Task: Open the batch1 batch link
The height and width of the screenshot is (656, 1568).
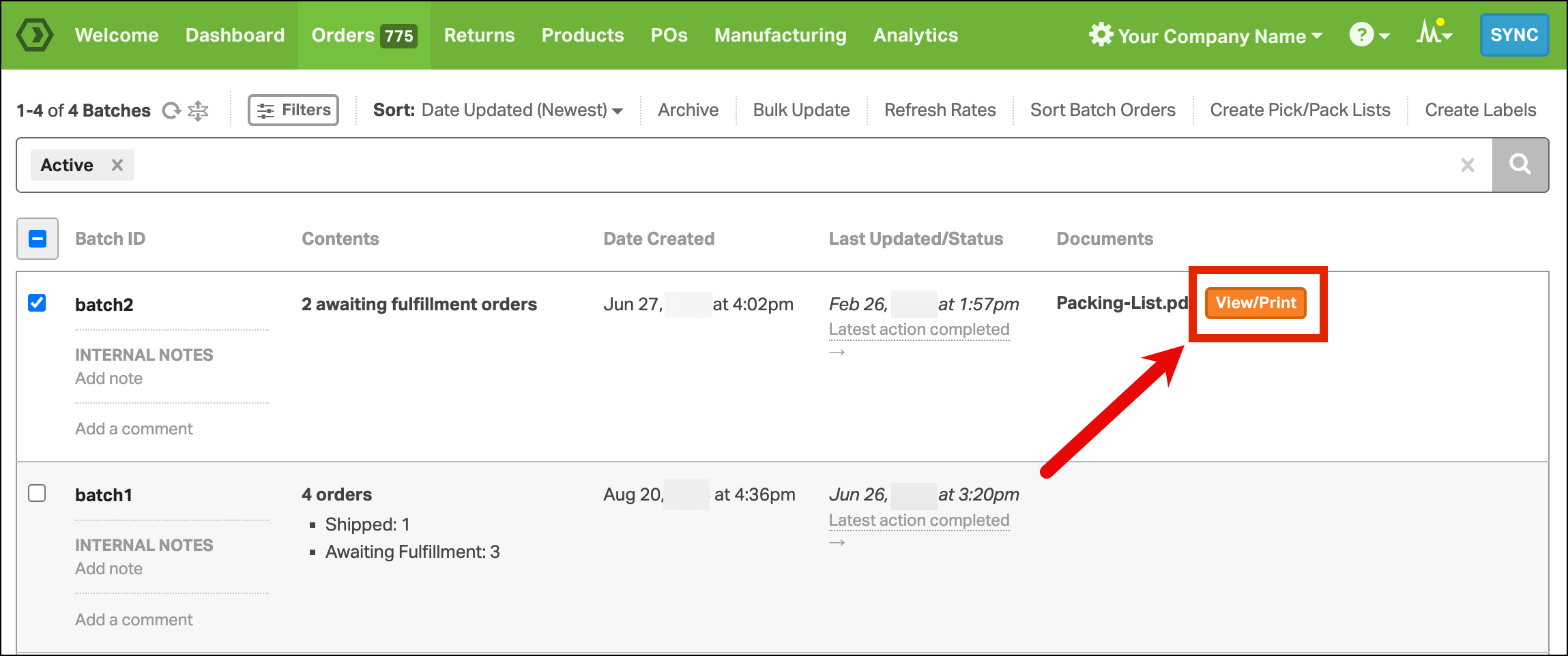Action: [x=104, y=494]
